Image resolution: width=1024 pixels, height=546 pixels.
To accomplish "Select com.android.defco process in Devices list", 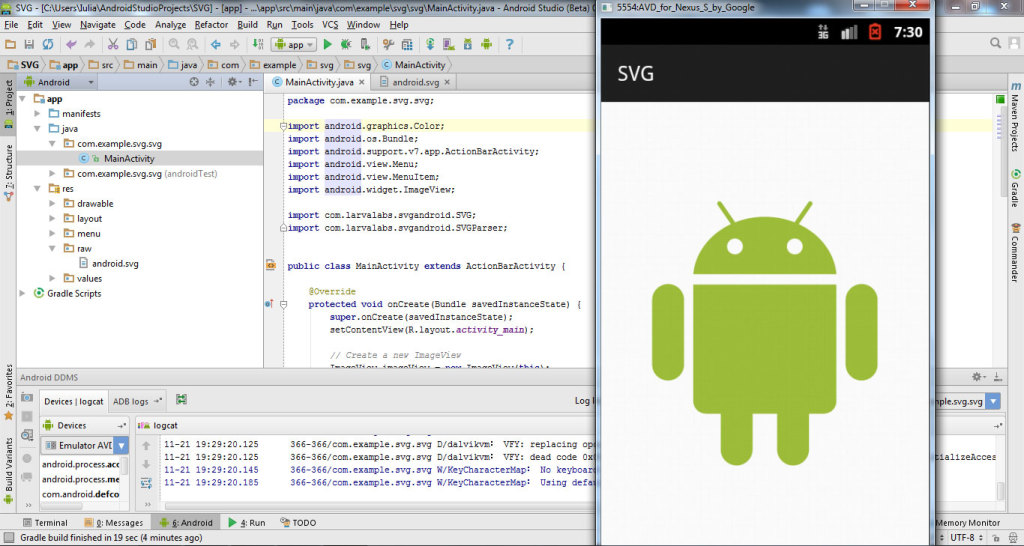I will [x=80, y=494].
